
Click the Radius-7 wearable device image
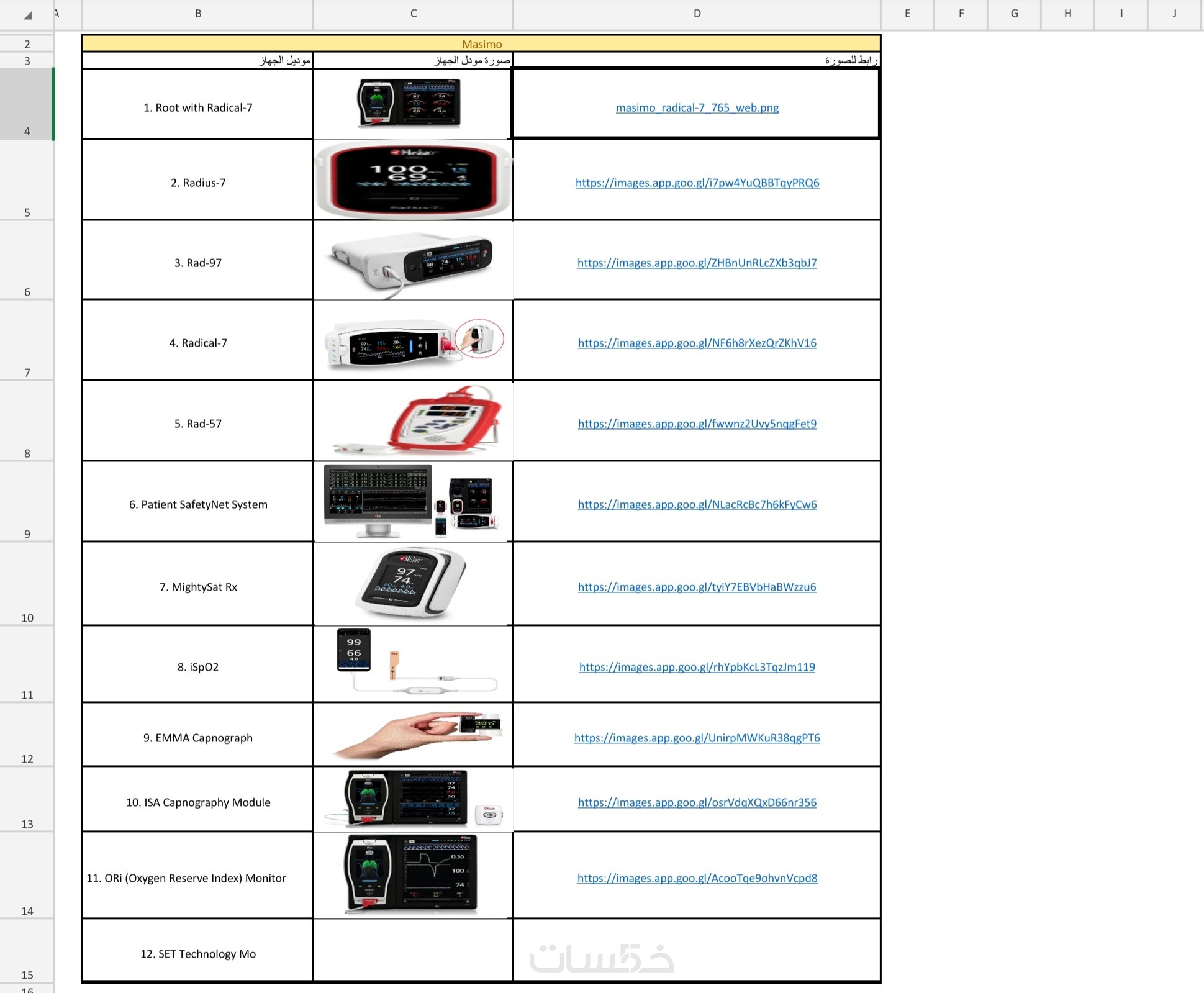click(414, 180)
